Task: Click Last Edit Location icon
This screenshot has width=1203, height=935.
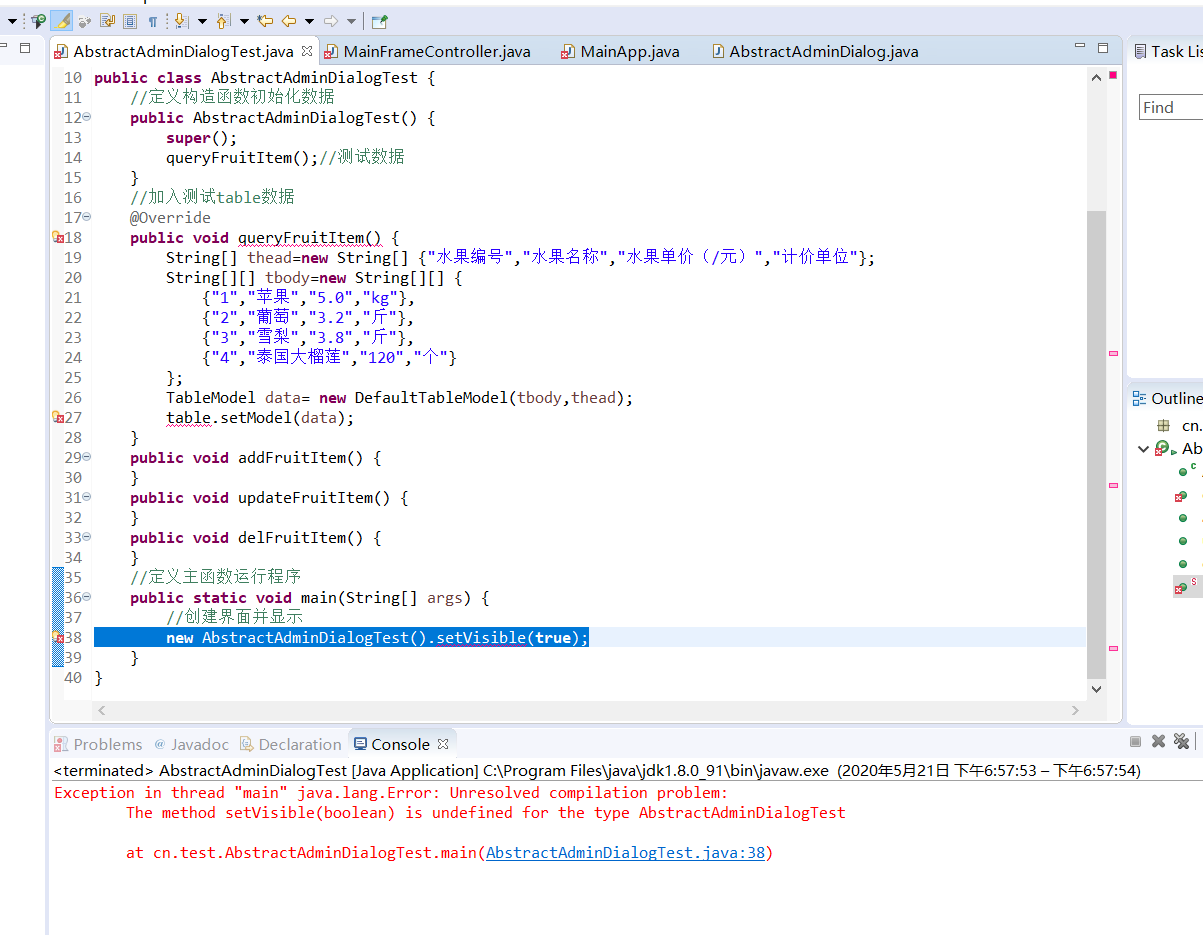Action: [x=265, y=20]
